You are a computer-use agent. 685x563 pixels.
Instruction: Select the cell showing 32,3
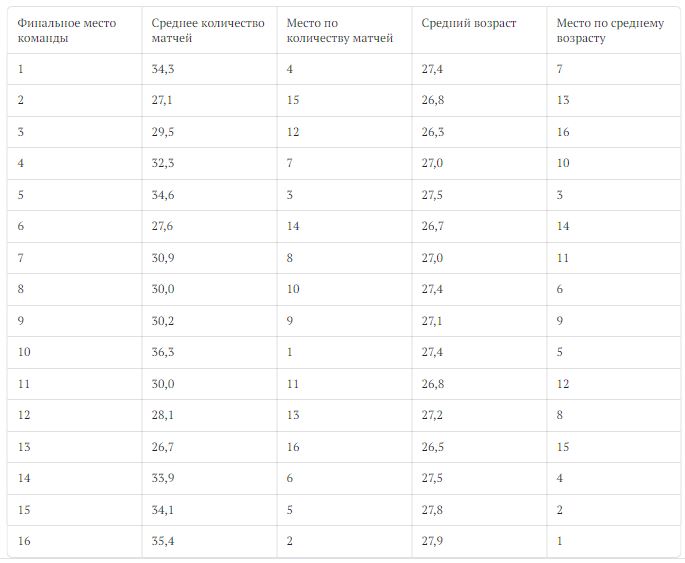[163, 163]
